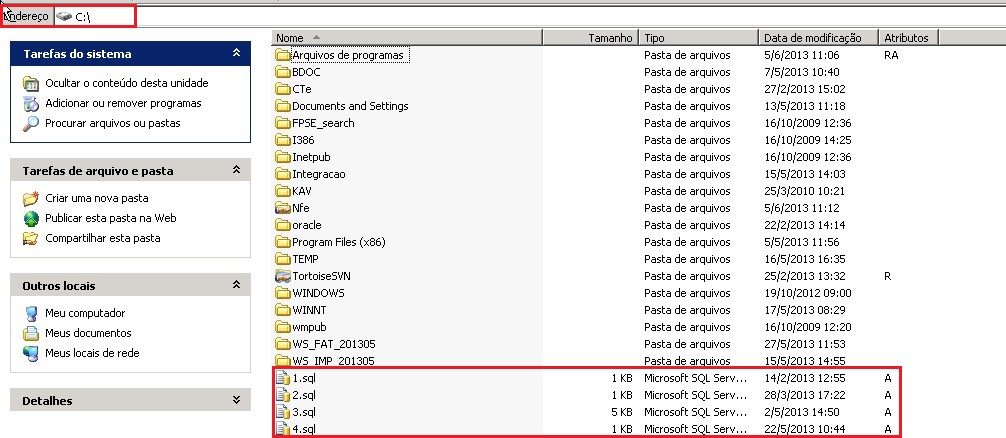Sort by Data de modificação column
The width and height of the screenshot is (1006, 438).
817,38
